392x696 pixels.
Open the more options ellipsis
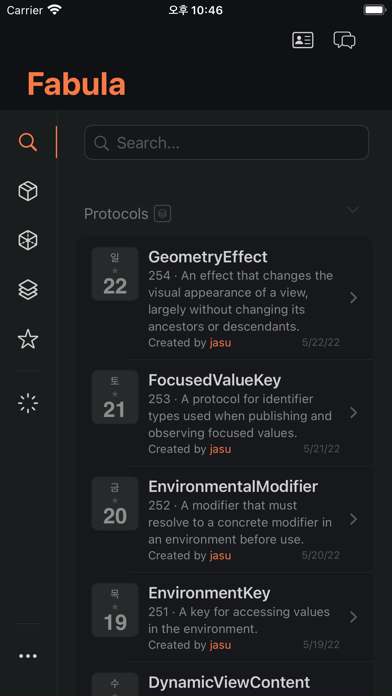tap(28, 656)
